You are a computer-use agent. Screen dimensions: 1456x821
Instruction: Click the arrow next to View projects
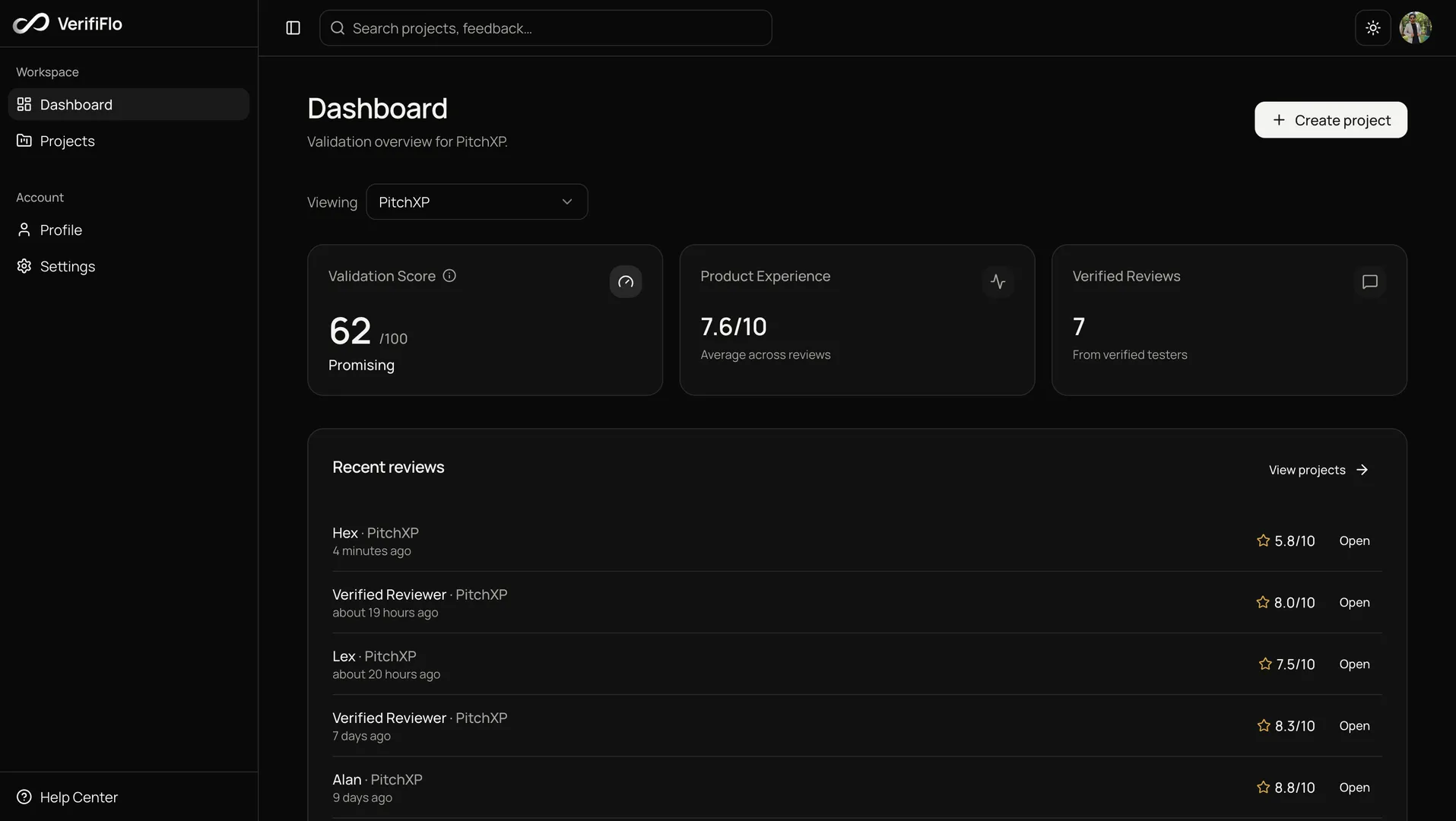[1362, 470]
